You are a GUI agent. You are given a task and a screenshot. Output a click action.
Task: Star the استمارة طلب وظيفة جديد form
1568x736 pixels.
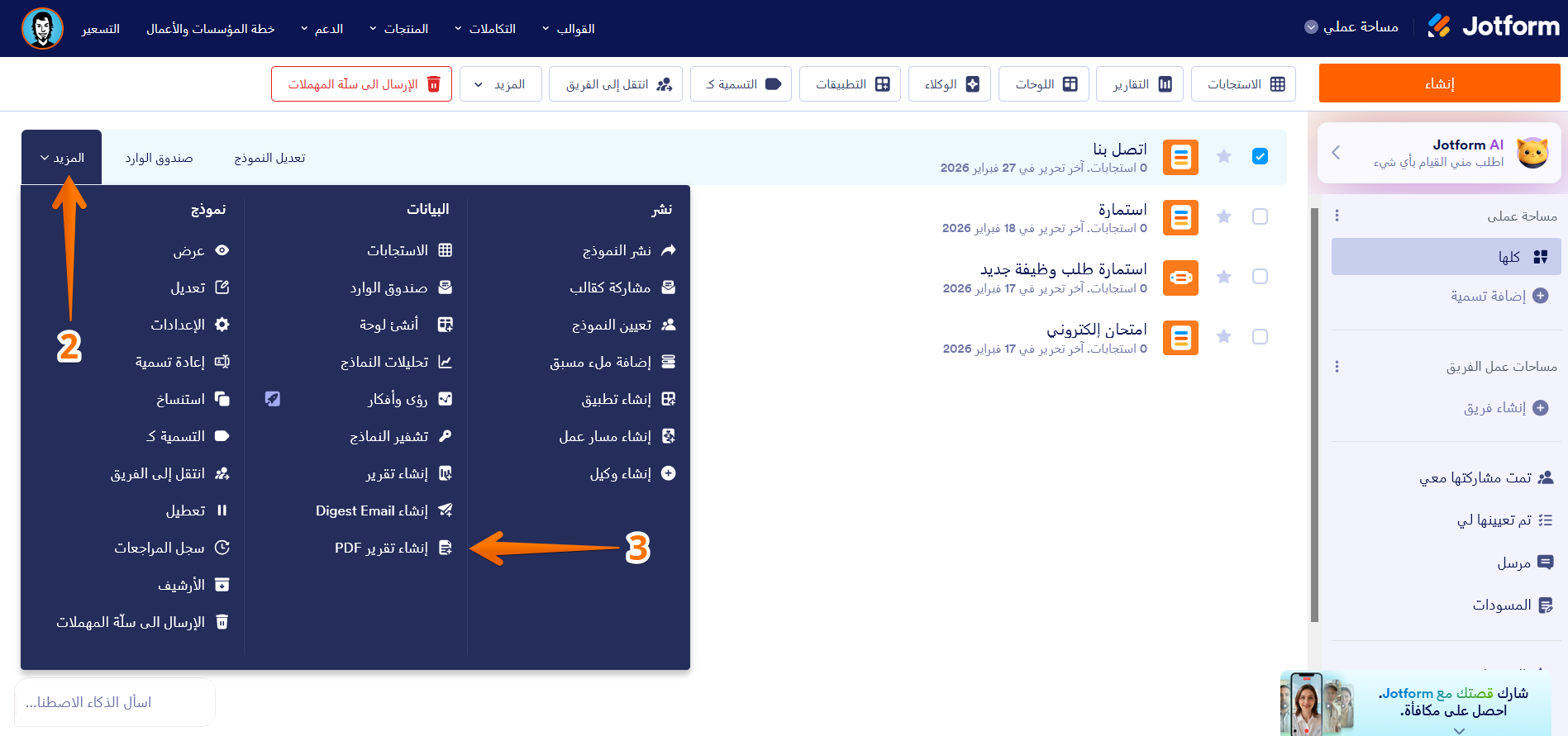1224,277
